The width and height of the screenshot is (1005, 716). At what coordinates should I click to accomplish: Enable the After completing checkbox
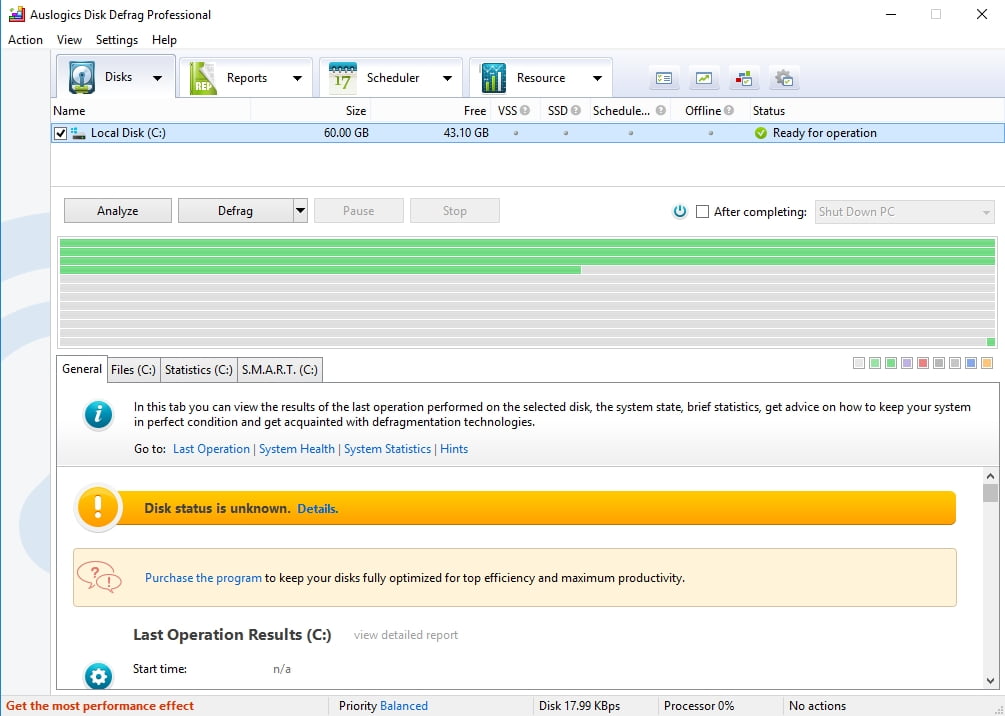[x=702, y=212]
